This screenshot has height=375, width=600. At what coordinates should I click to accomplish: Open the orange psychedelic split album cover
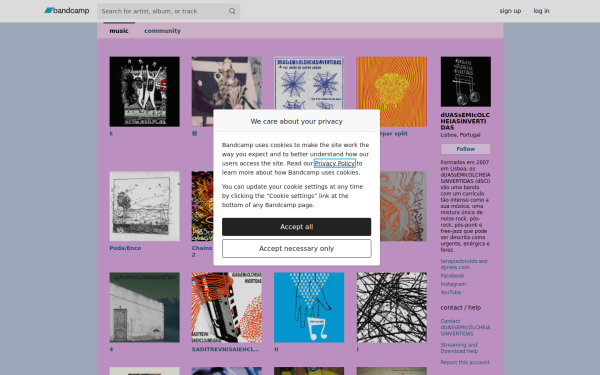[391, 91]
